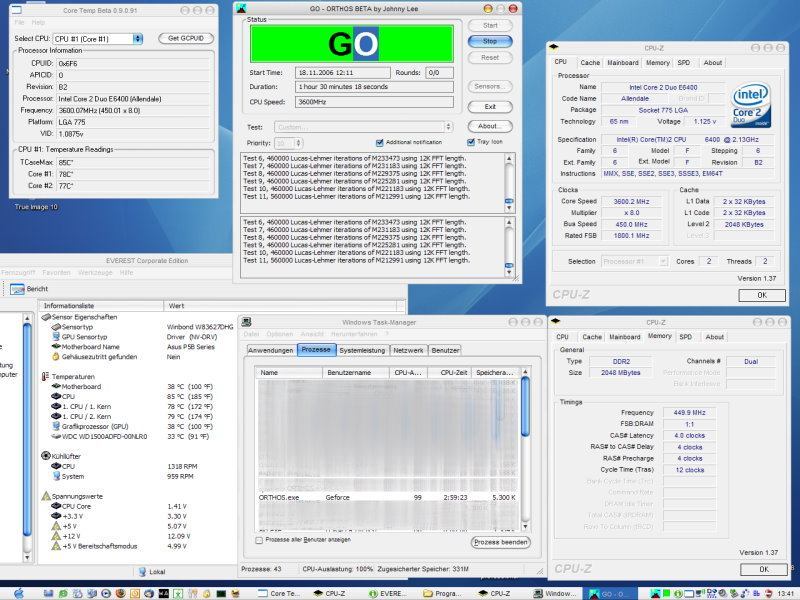Check Prozesse aller Benutzer anzeigen
Screen dimensions: 800x600
[x=259, y=540]
